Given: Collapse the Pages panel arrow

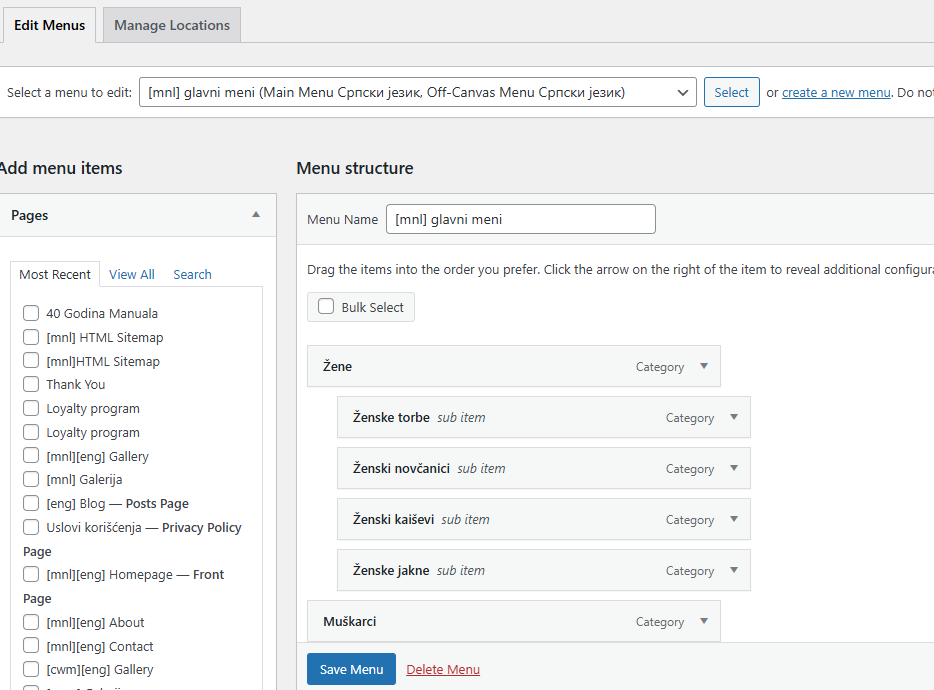Looking at the screenshot, I should (x=256, y=215).
